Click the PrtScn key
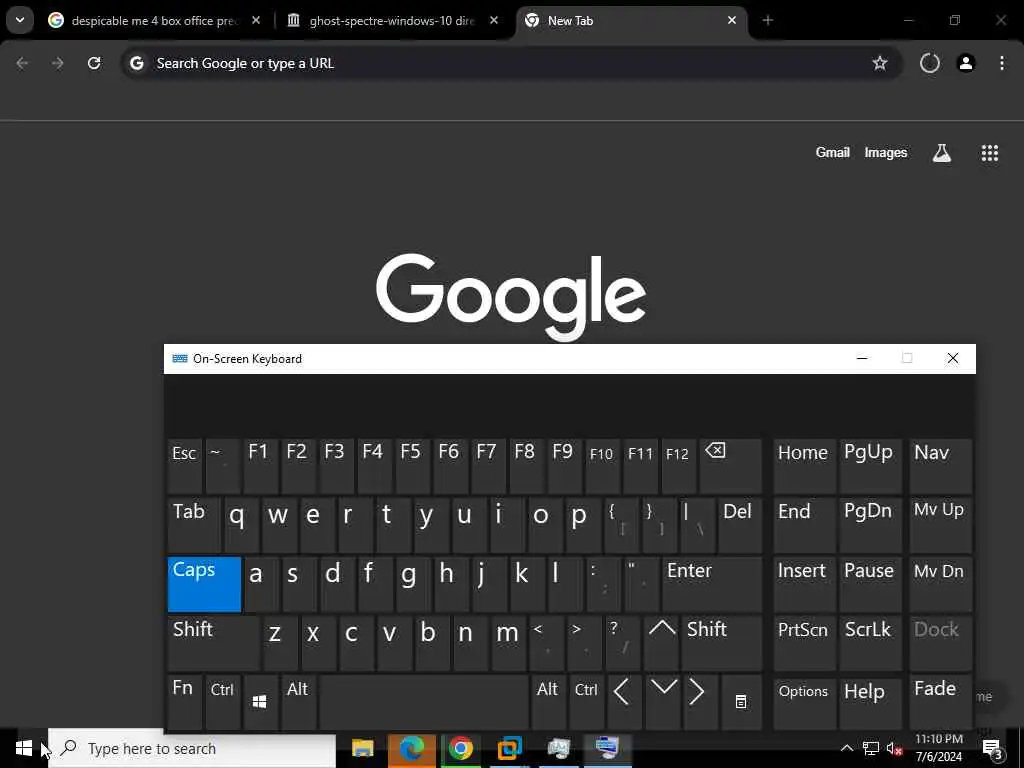Screen dimensions: 1024x768 tap(804, 643)
